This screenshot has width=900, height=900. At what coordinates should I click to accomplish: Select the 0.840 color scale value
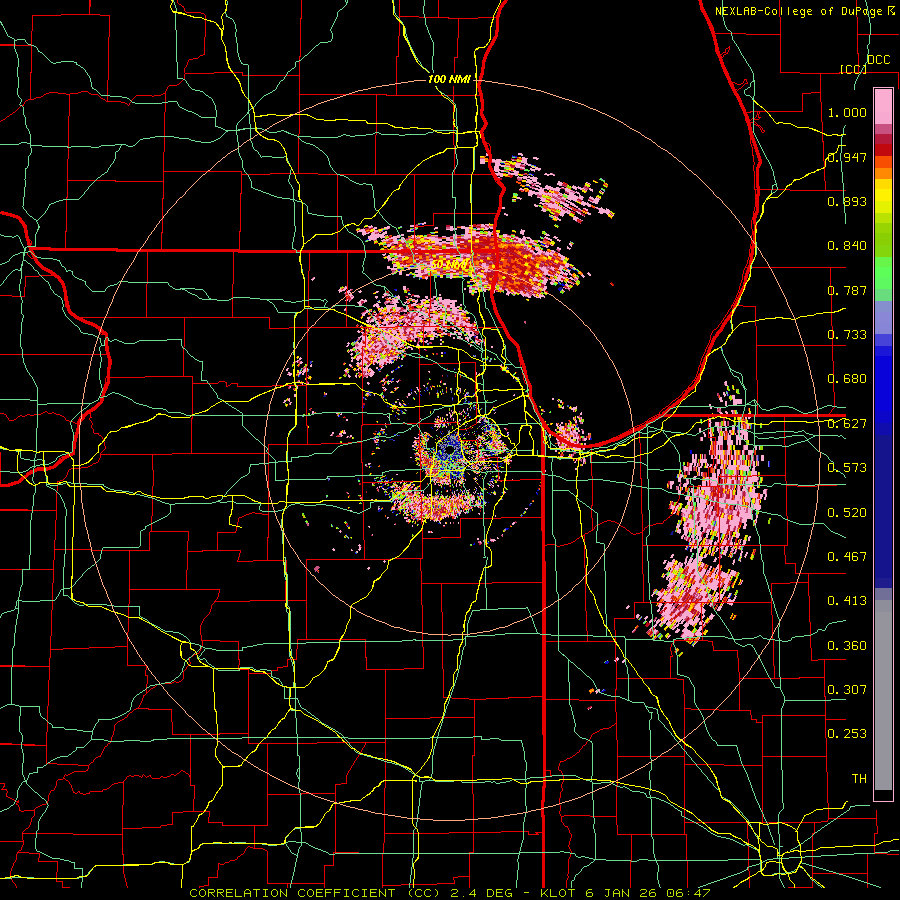pos(847,246)
